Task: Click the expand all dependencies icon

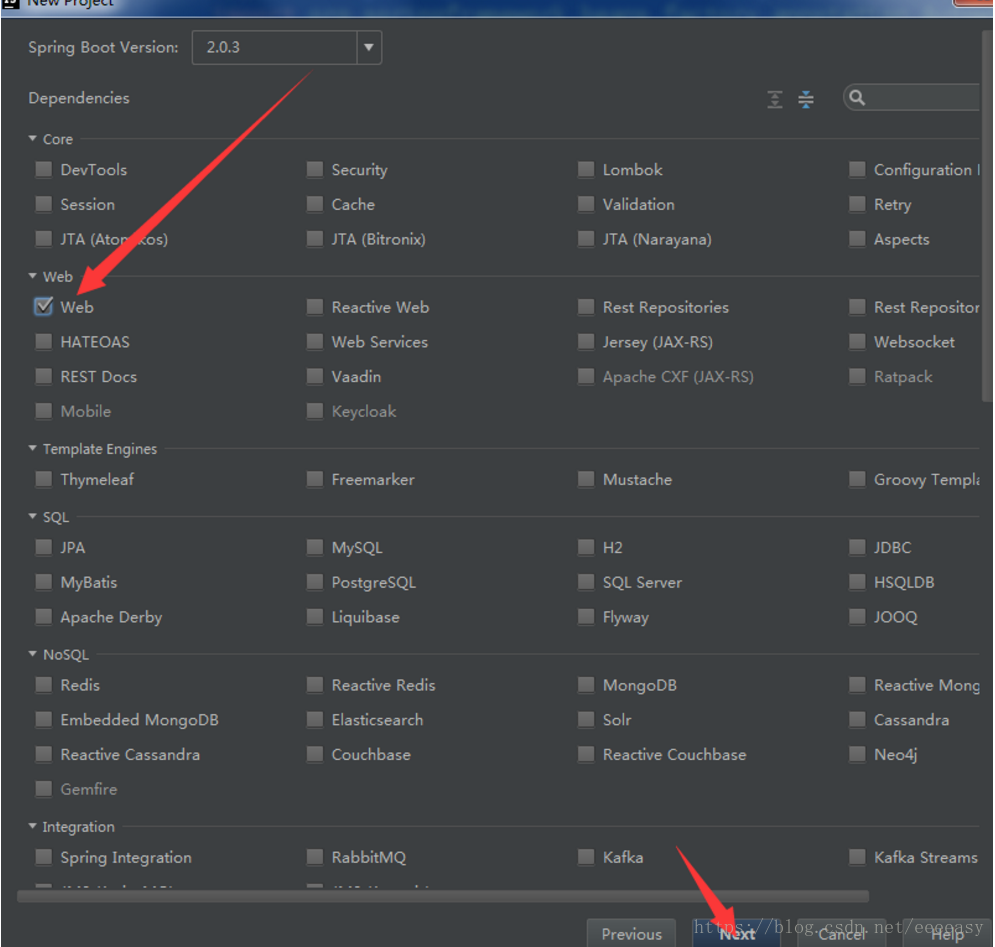Action: coord(775,99)
